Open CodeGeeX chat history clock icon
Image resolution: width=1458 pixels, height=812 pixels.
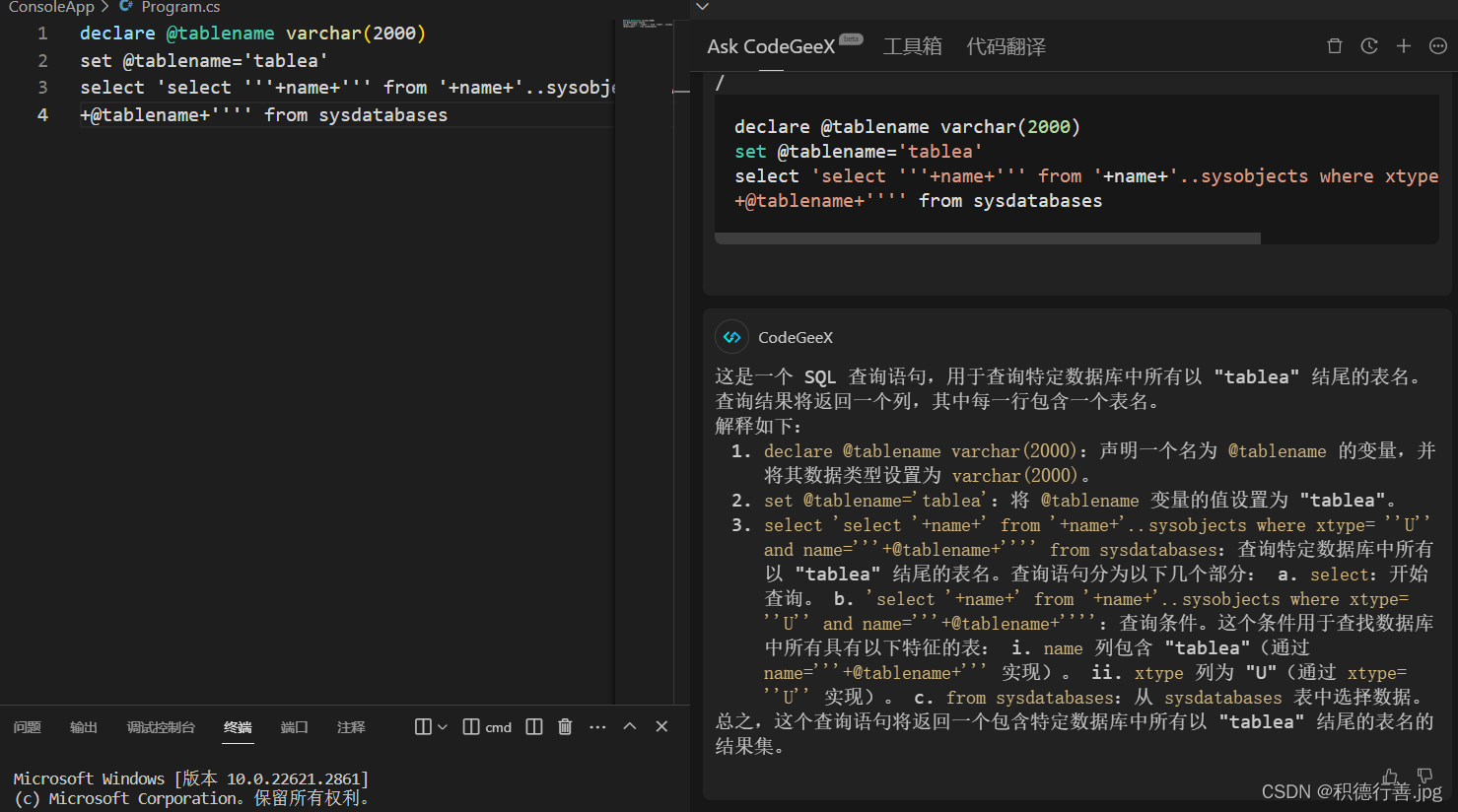tap(1369, 46)
